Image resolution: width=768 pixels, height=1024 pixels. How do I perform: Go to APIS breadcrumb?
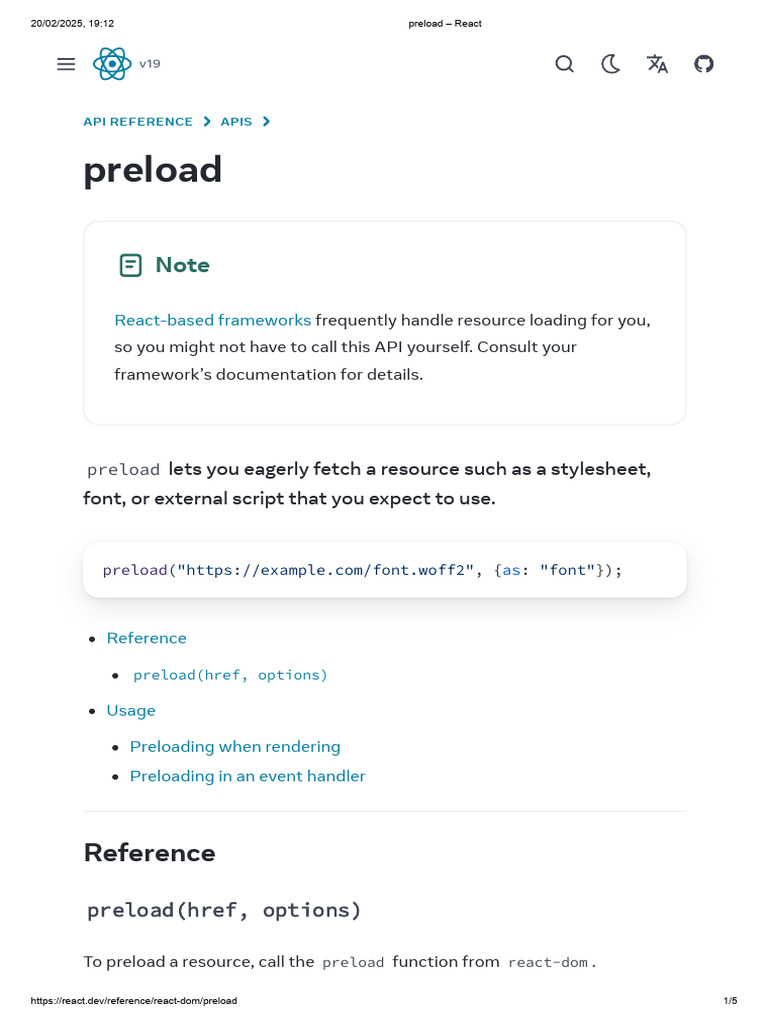pyautogui.click(x=236, y=122)
